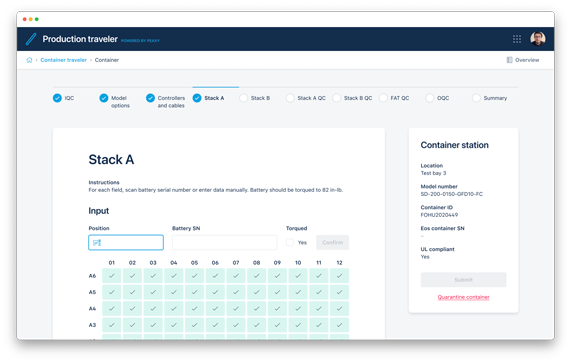Switch to the Stack A QC step
This screenshot has height=362, width=571.
coord(311,98)
